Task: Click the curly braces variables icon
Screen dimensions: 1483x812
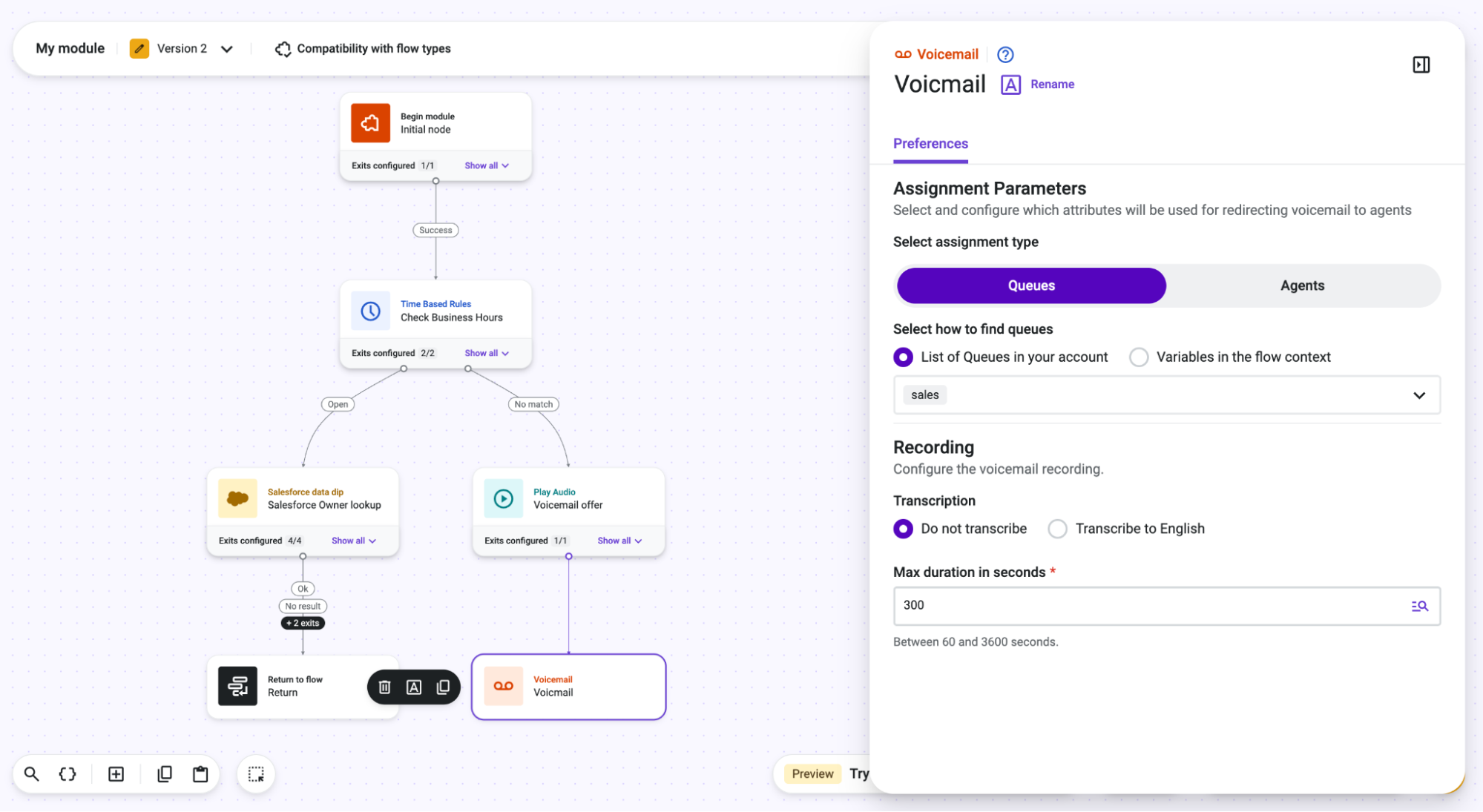Action: (x=68, y=774)
